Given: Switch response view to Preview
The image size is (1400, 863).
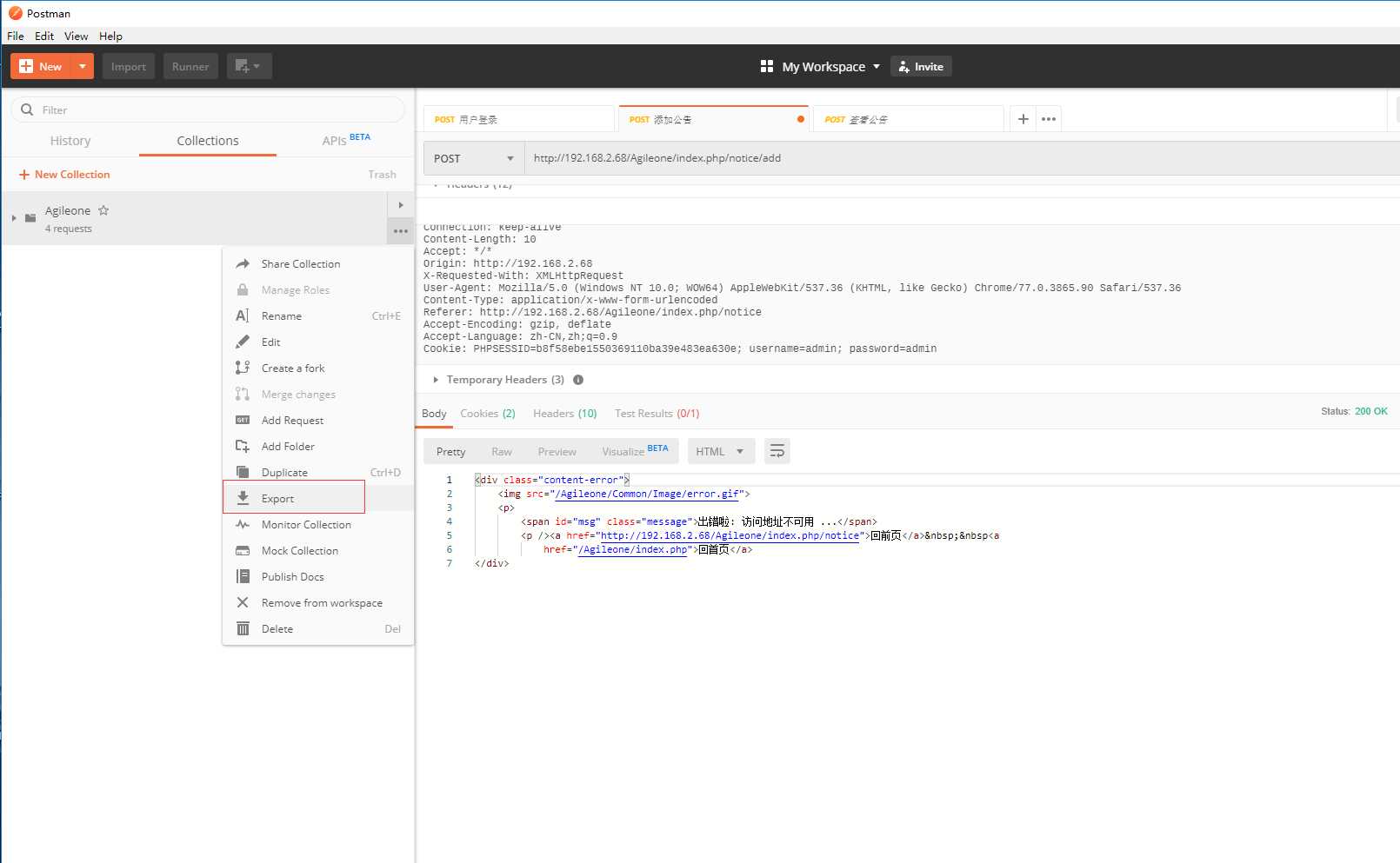Looking at the screenshot, I should click(x=557, y=452).
